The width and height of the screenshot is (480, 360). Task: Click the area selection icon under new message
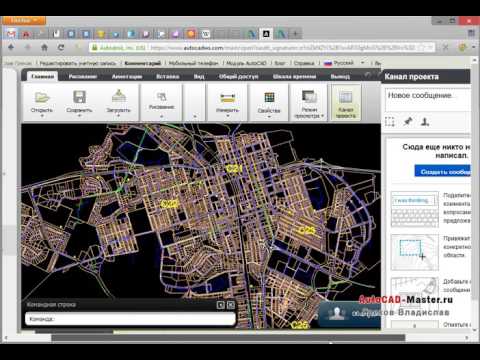(x=390, y=122)
